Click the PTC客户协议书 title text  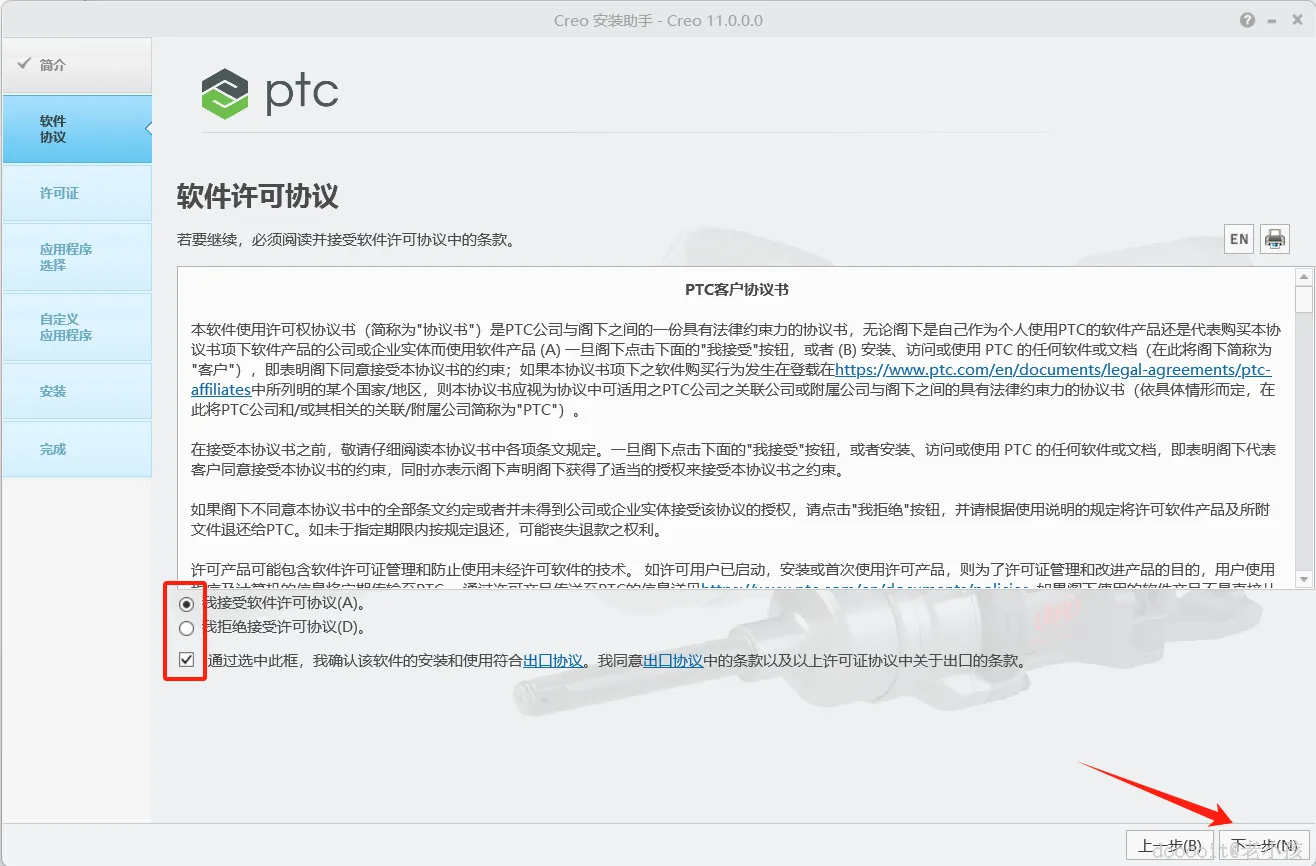(x=737, y=289)
